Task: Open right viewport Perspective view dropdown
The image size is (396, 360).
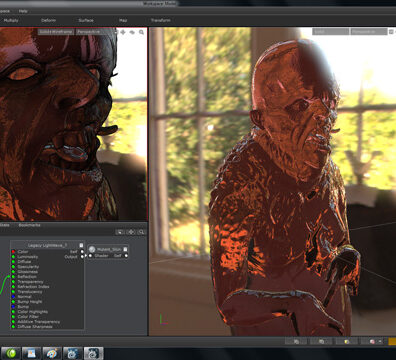Action: [x=369, y=32]
